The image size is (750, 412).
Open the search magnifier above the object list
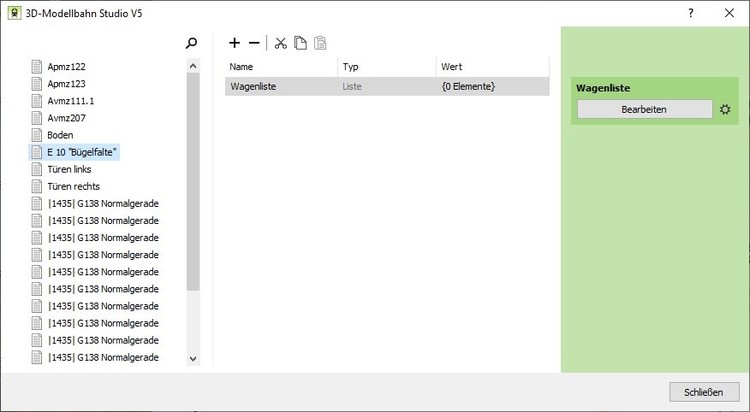pos(191,43)
